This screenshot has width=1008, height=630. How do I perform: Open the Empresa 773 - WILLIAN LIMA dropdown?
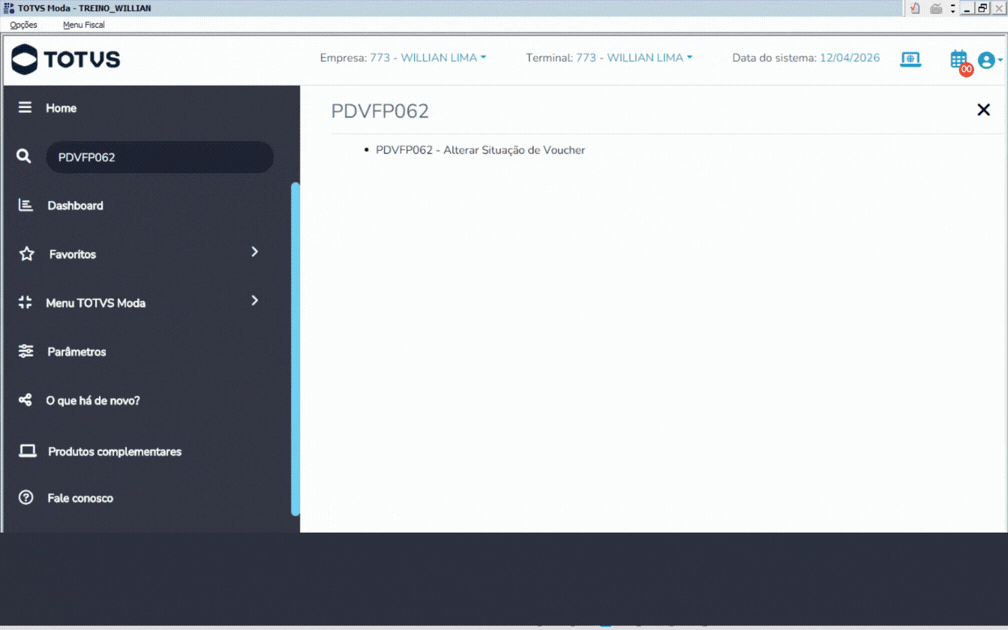click(x=428, y=58)
